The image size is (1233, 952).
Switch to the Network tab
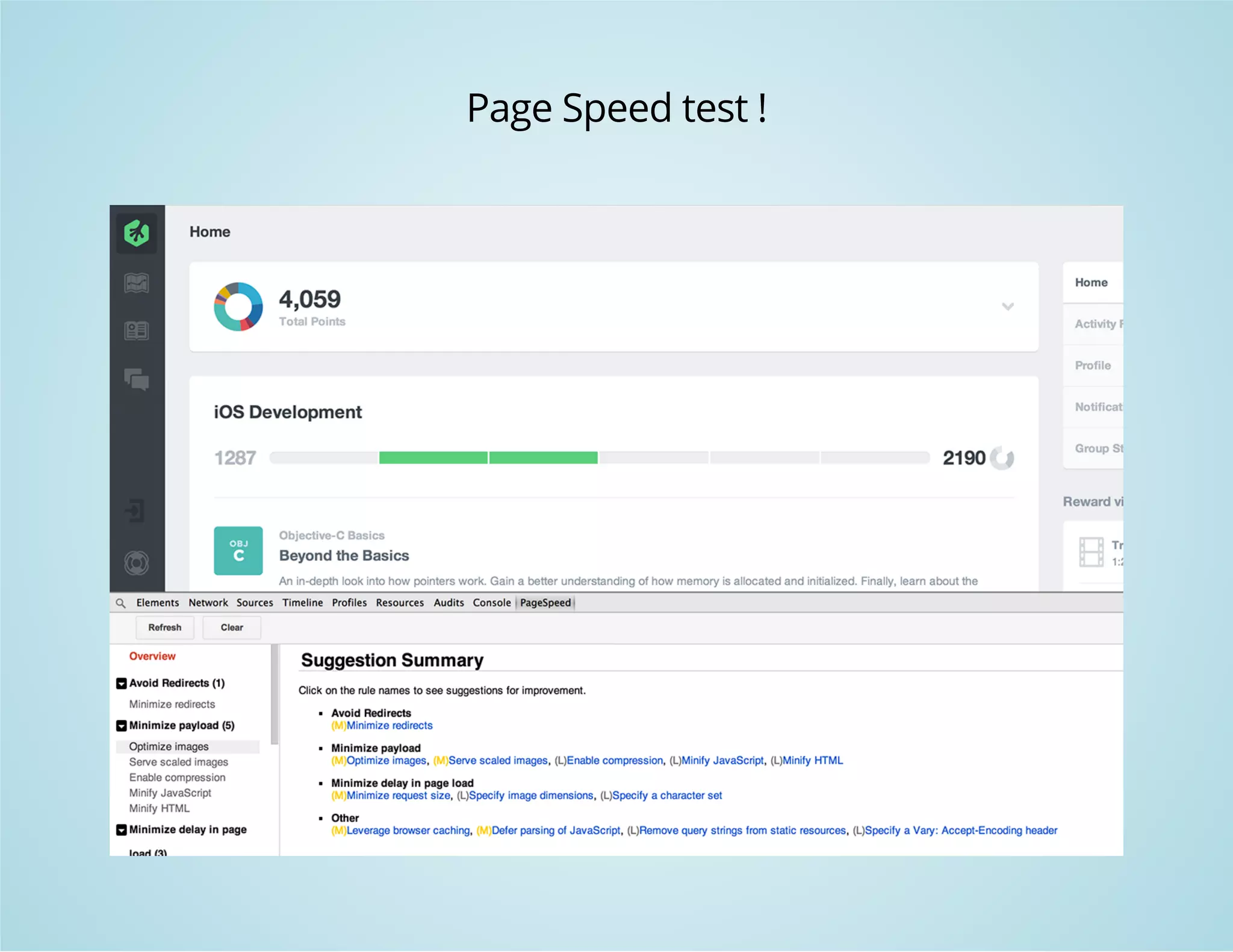(x=208, y=602)
